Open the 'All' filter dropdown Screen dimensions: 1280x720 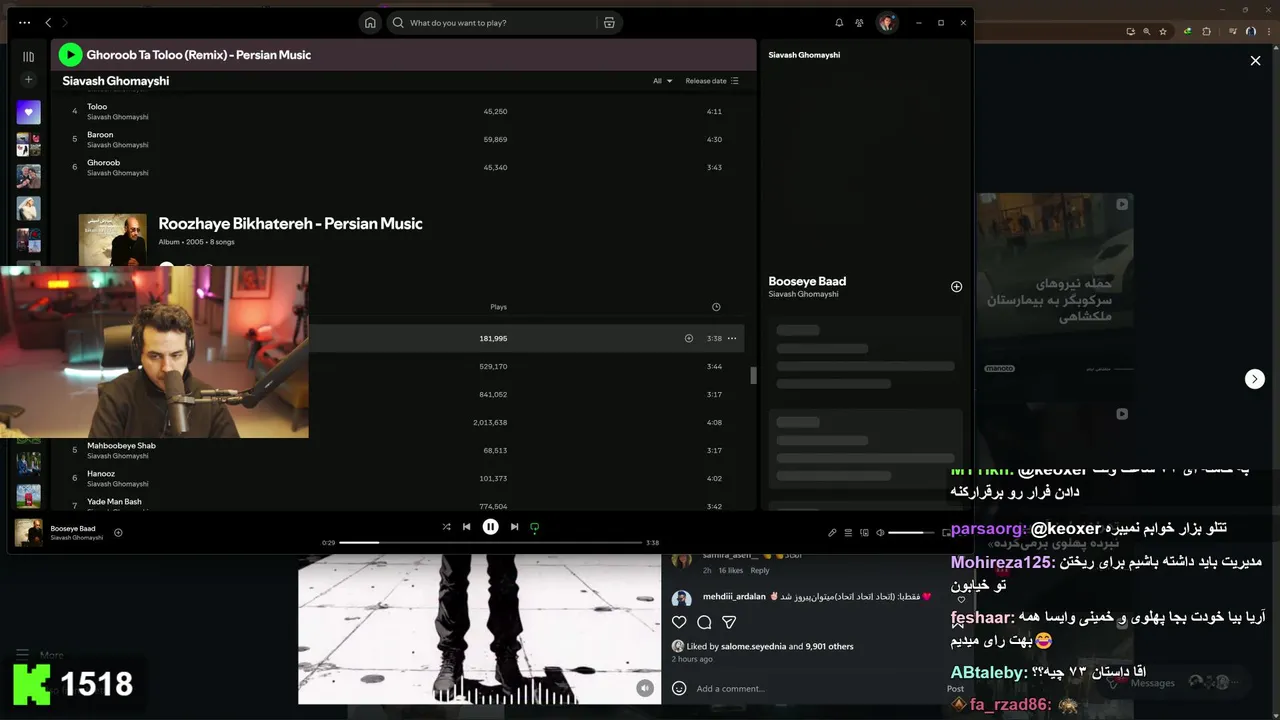coord(662,81)
